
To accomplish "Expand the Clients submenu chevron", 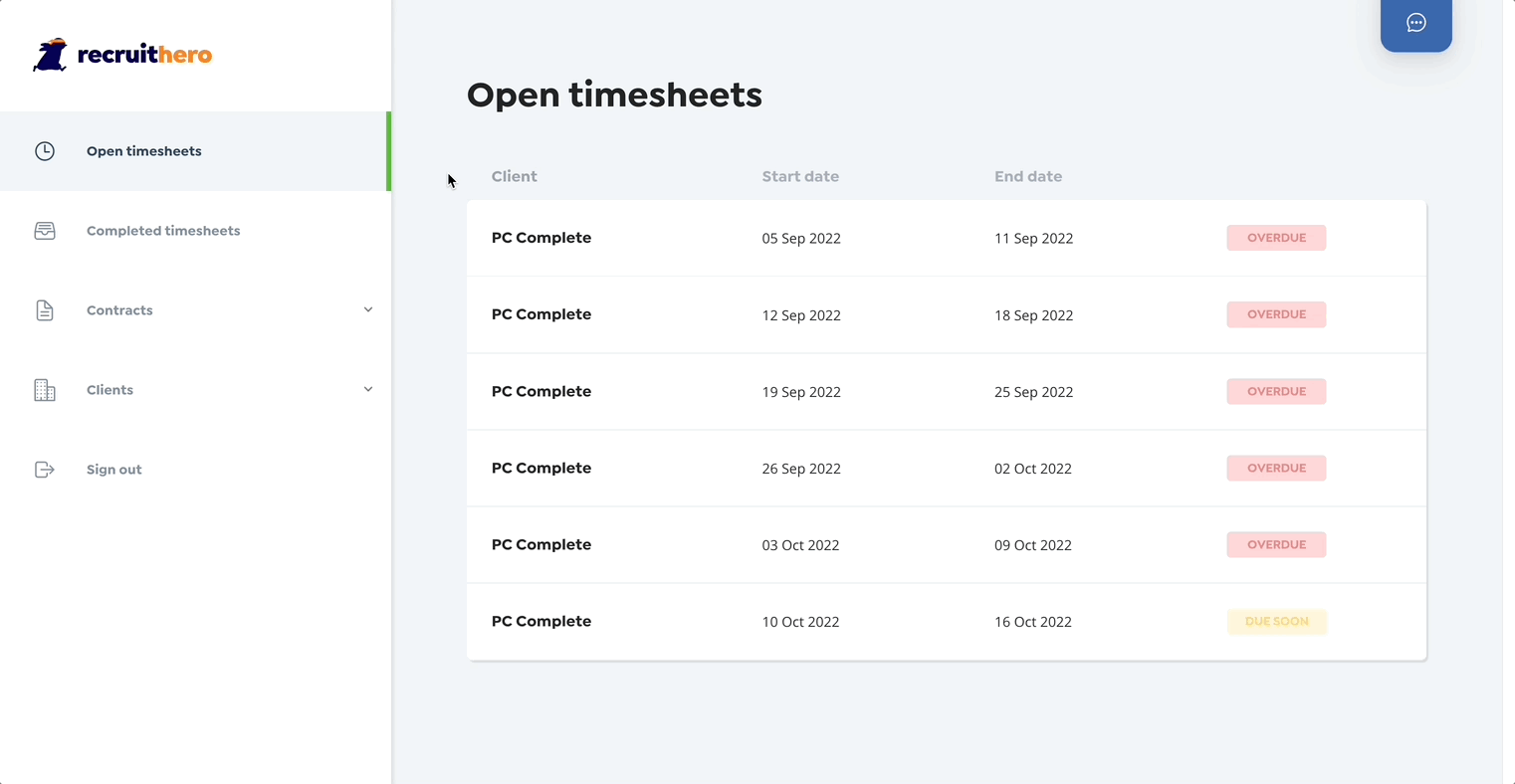I will pos(368,389).
